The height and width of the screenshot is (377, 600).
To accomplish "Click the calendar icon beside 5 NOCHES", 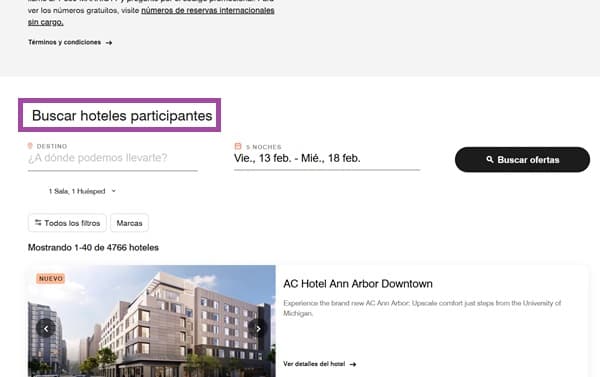I will pyautogui.click(x=238, y=146).
